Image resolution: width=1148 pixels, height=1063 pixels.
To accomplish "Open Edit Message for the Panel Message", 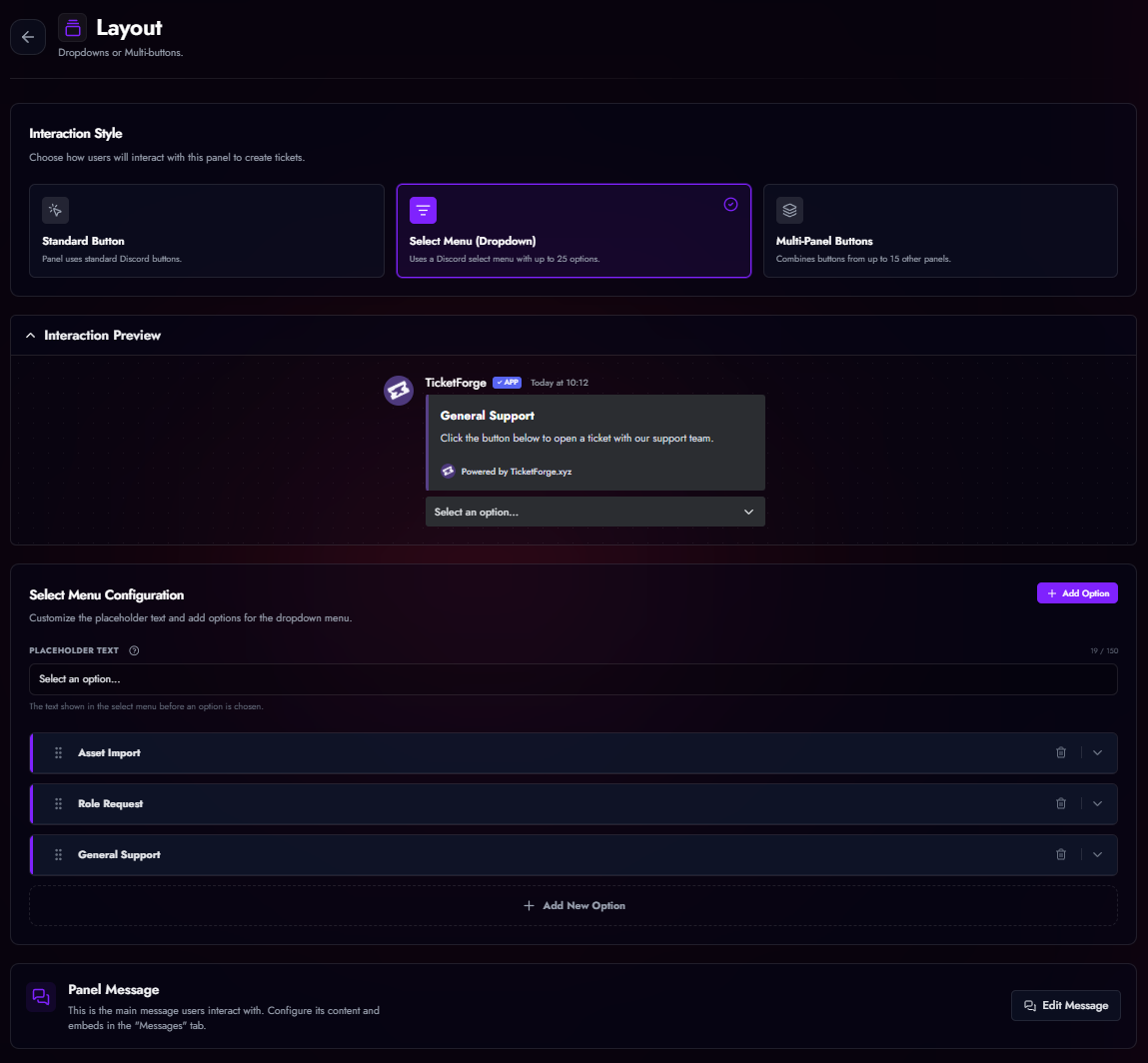I will [x=1065, y=1005].
